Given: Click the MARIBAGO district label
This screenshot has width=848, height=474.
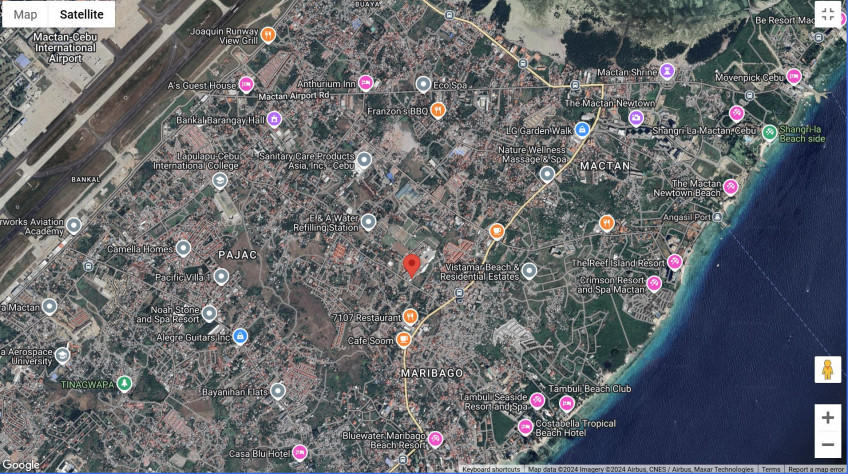Looking at the screenshot, I should 432,373.
